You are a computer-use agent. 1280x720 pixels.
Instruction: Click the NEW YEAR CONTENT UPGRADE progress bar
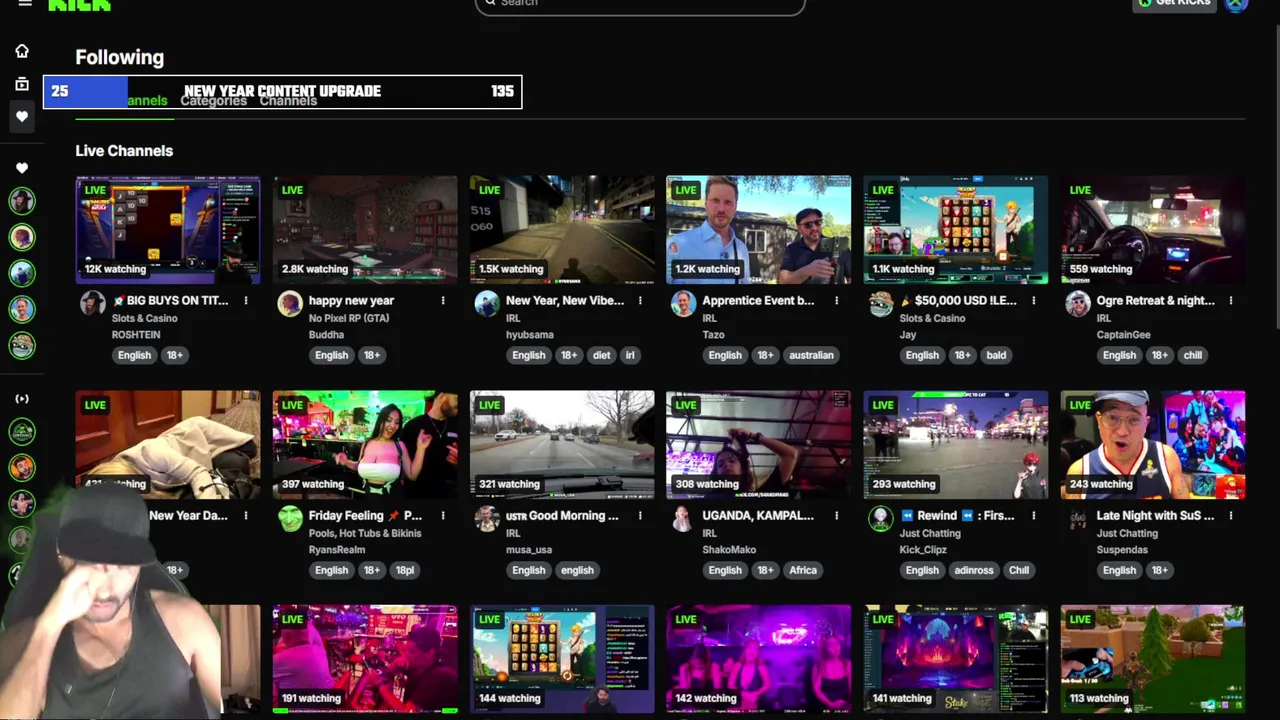point(282,91)
